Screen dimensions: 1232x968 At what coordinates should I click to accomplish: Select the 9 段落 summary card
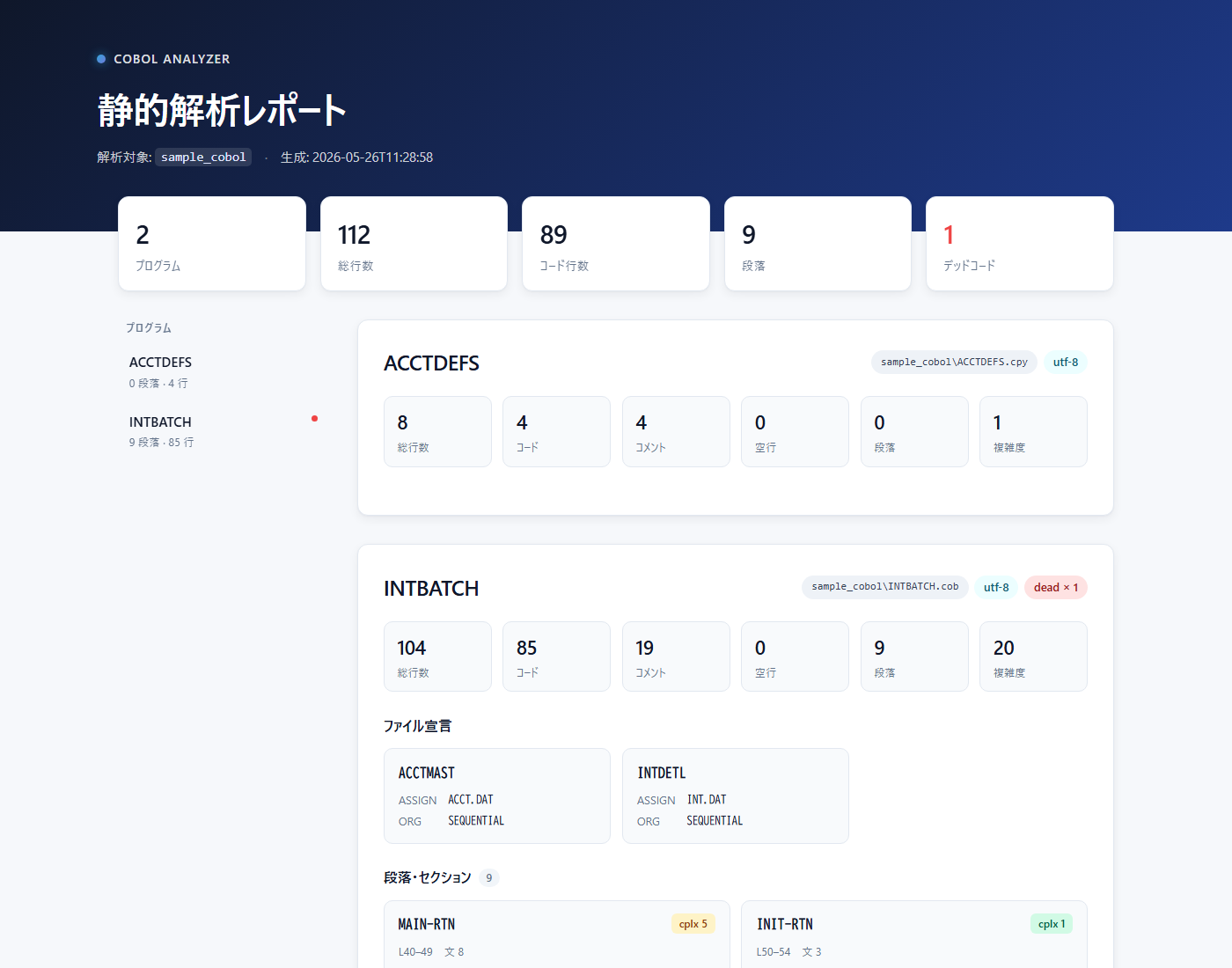point(818,244)
